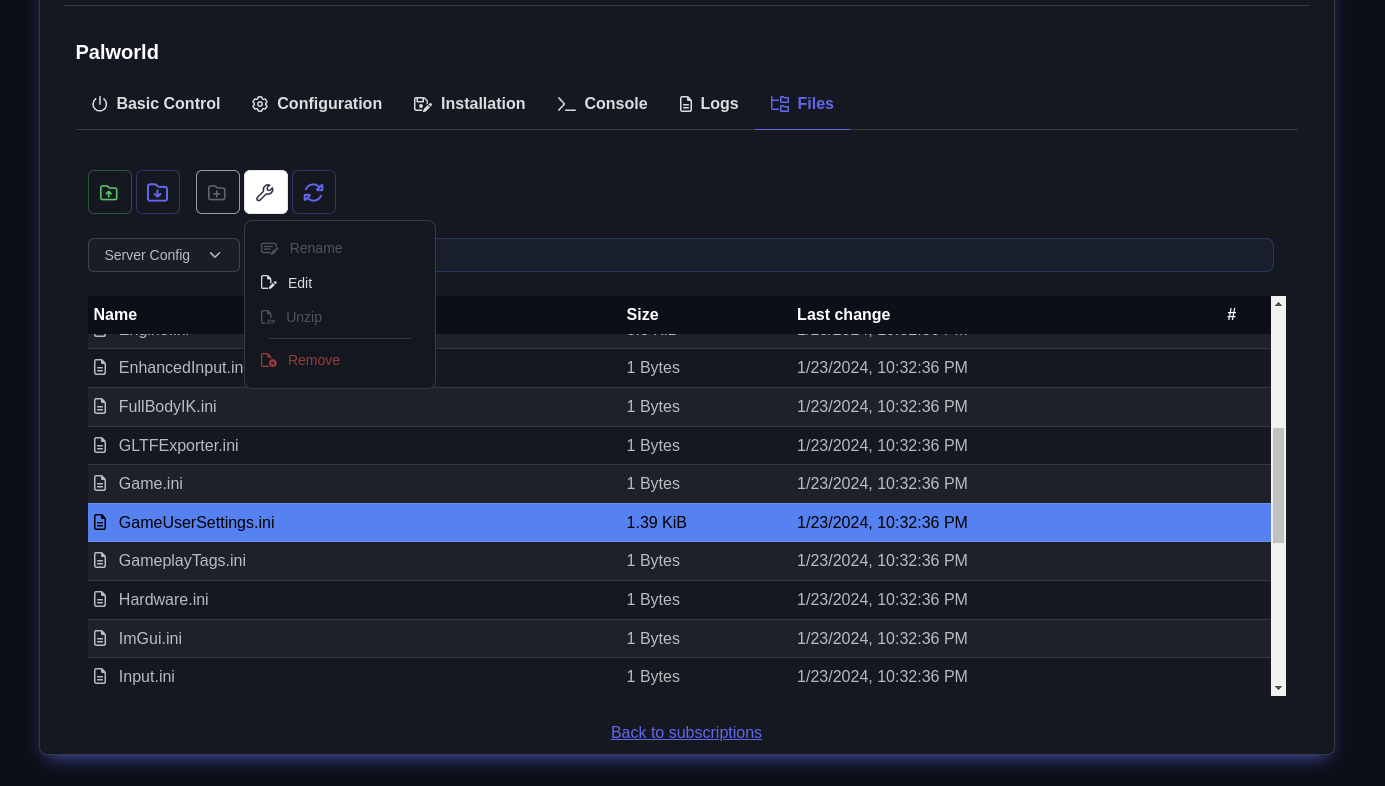This screenshot has width=1385, height=786.
Task: Click the file path input field
Action: 854,255
